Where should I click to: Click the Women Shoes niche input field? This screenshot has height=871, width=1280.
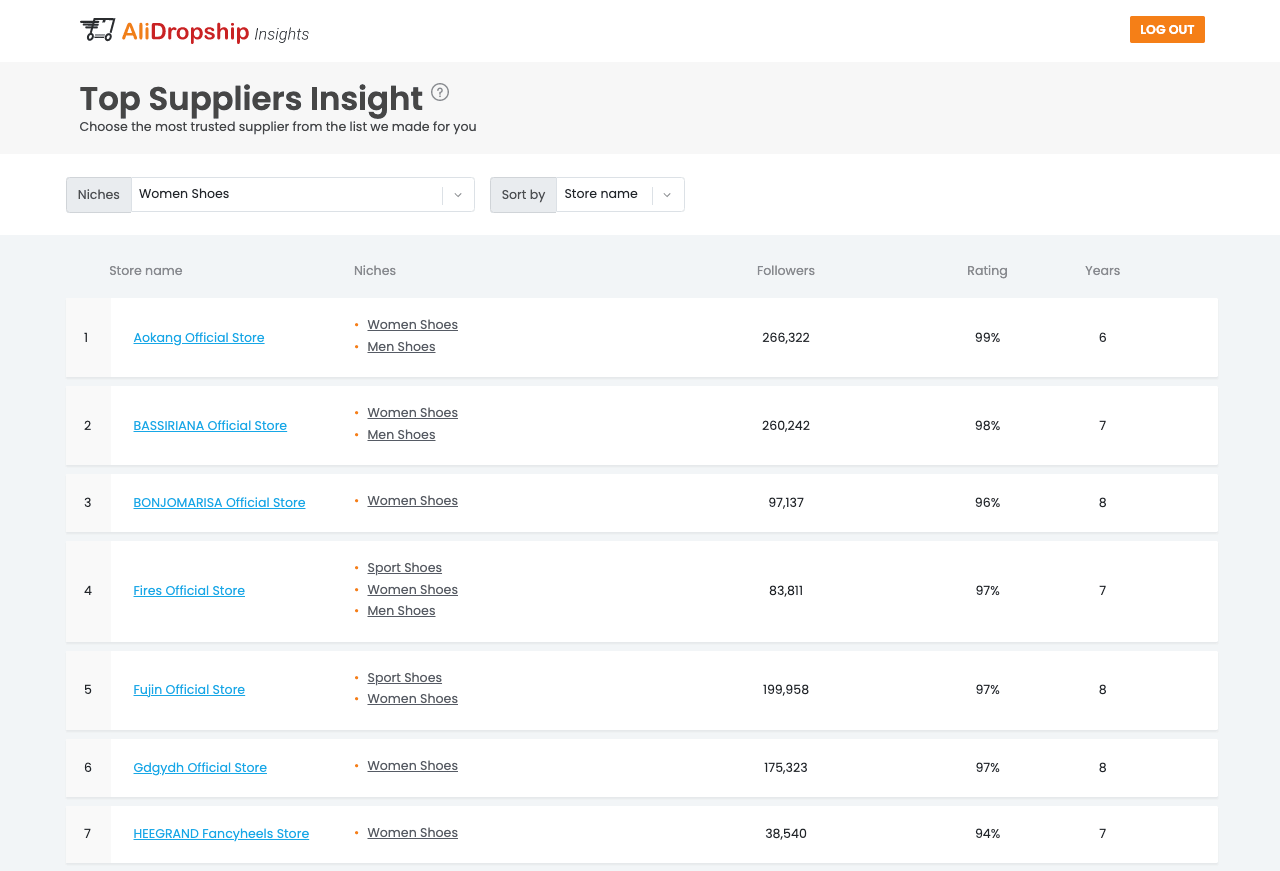(285, 194)
